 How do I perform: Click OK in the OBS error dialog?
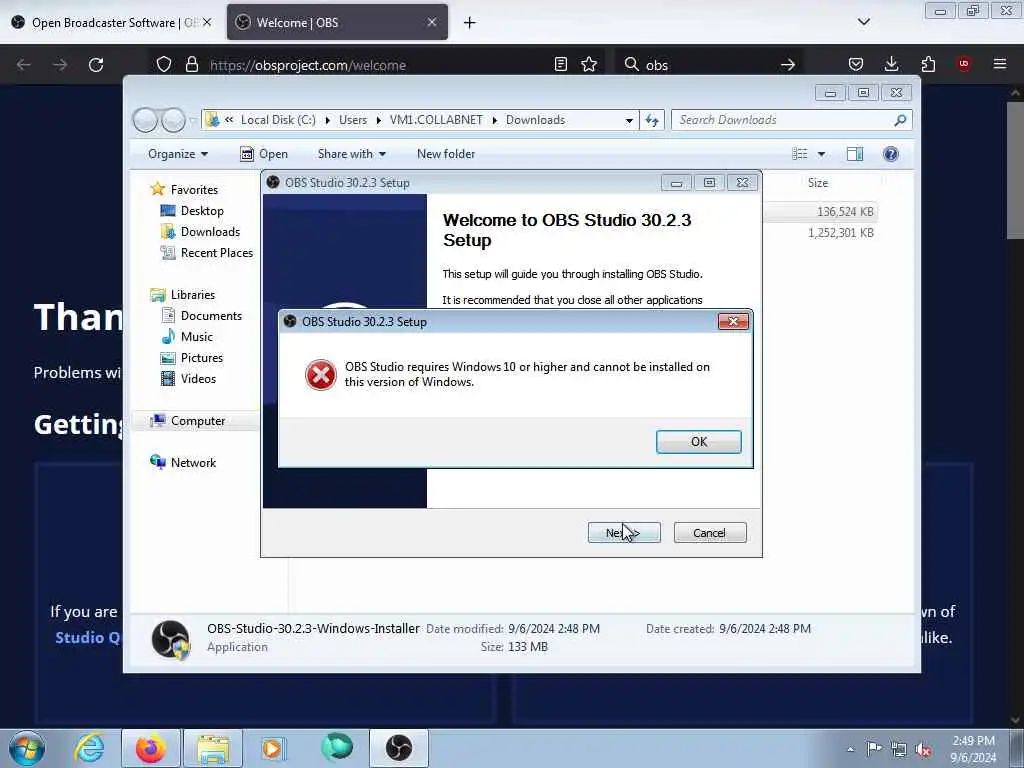point(698,441)
